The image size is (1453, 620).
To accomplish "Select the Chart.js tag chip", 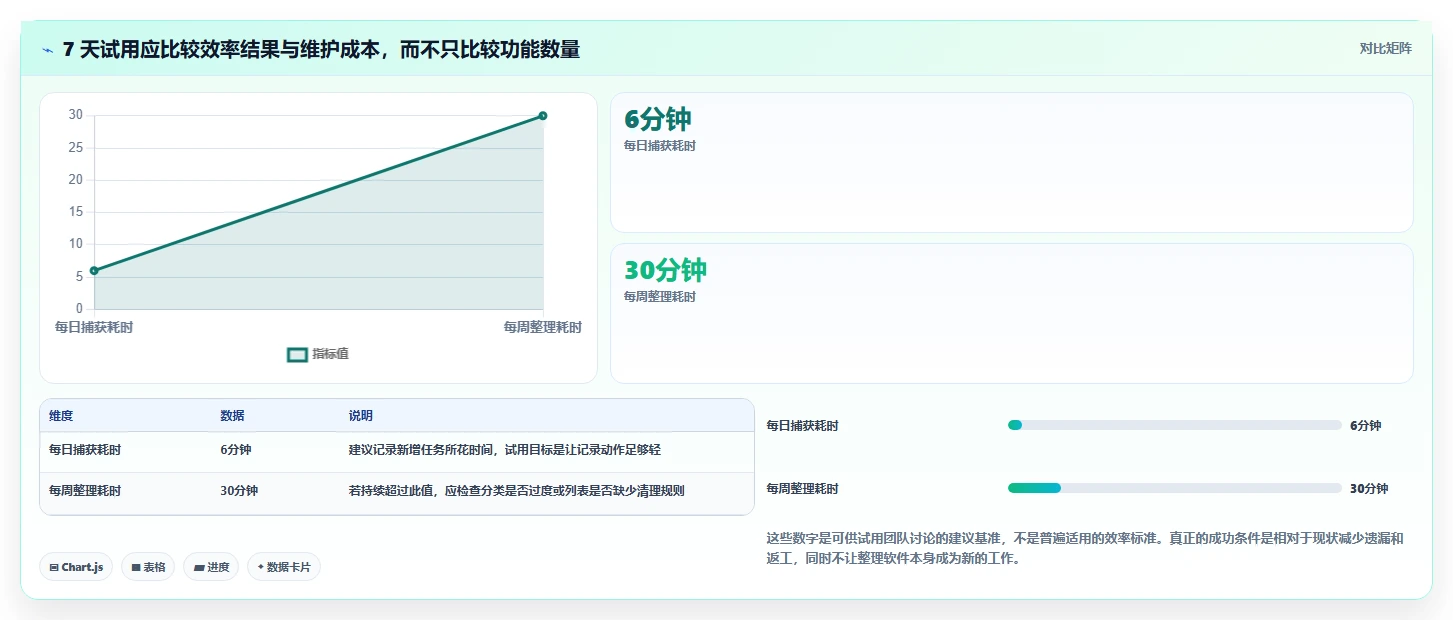I will point(77,567).
